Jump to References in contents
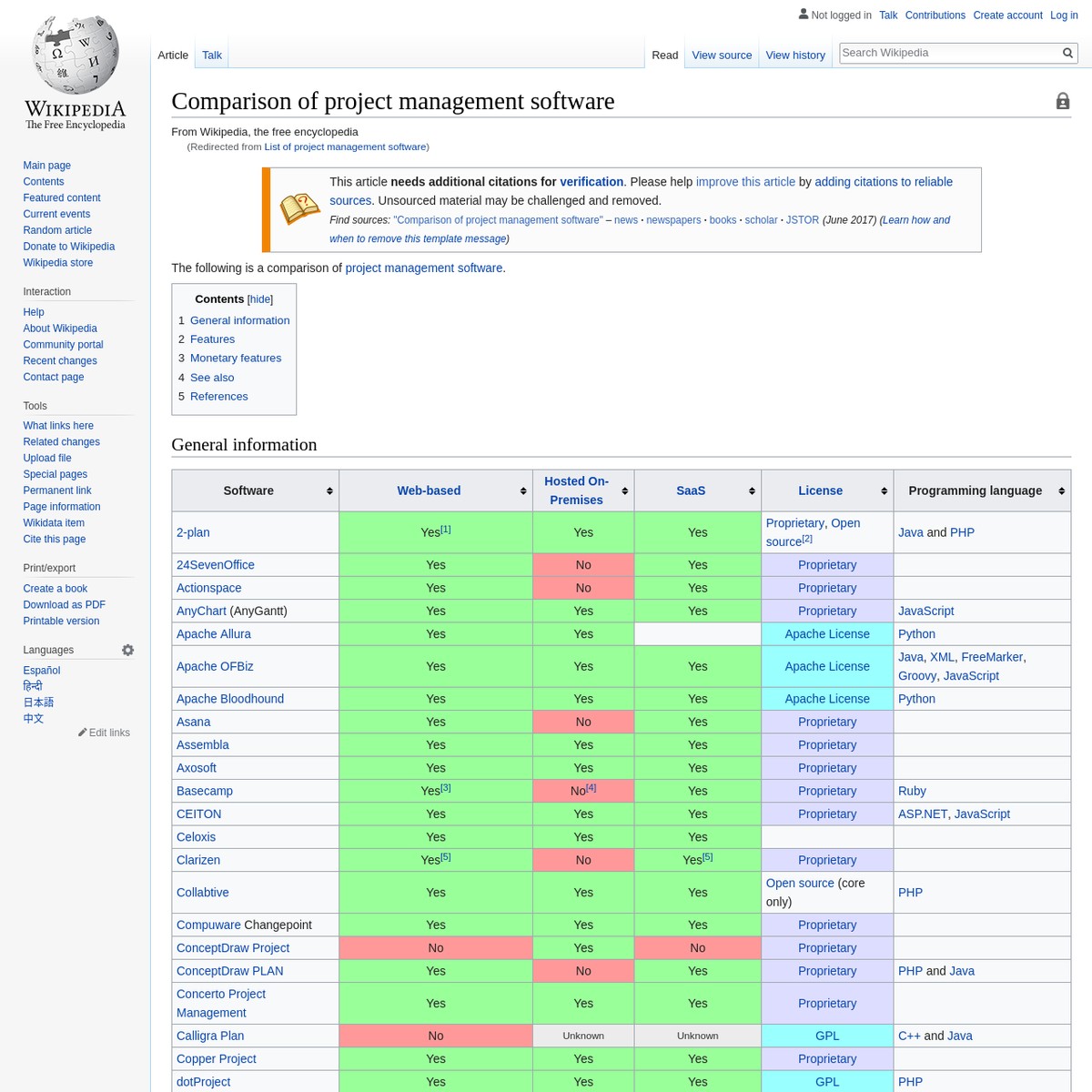Image resolution: width=1092 pixels, height=1092 pixels. tap(219, 397)
